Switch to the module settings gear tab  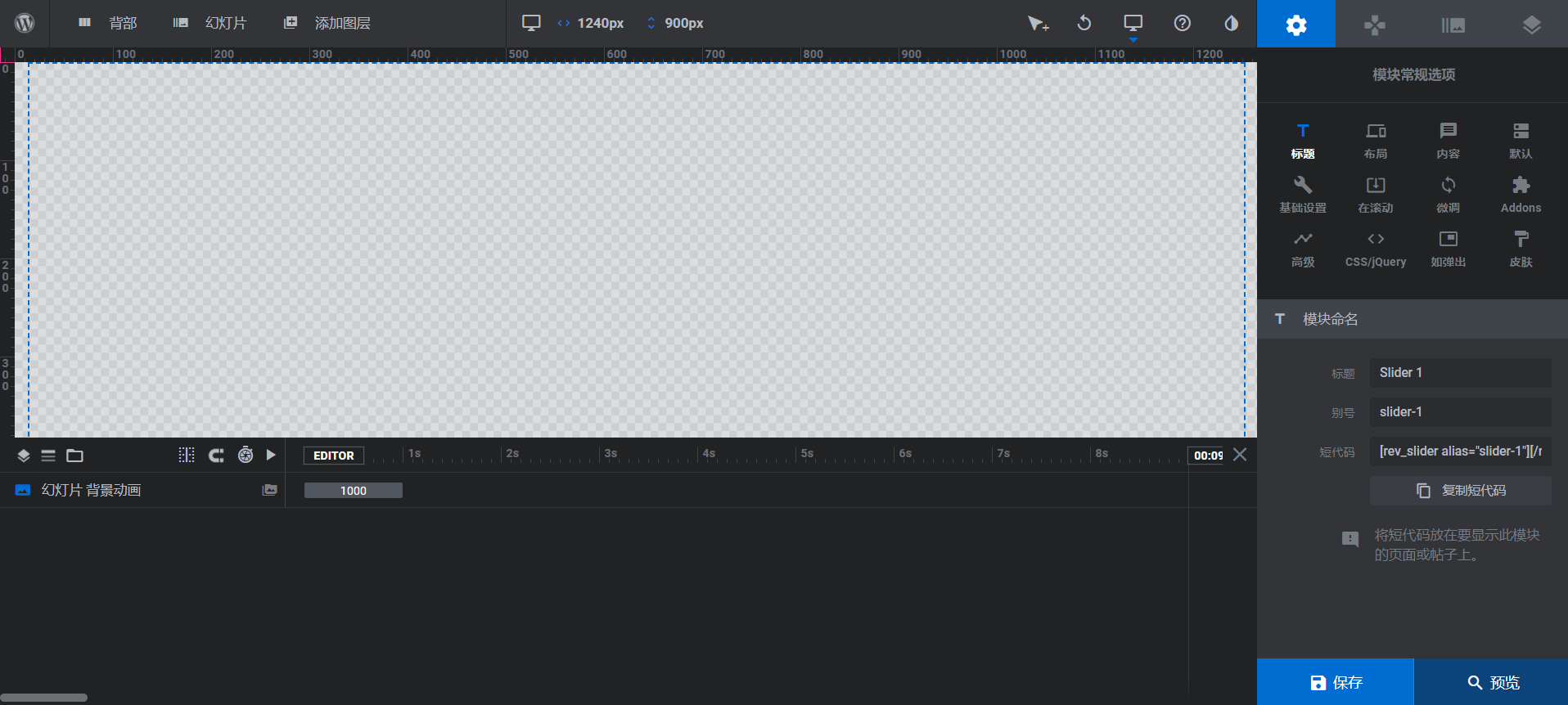pyautogui.click(x=1296, y=25)
